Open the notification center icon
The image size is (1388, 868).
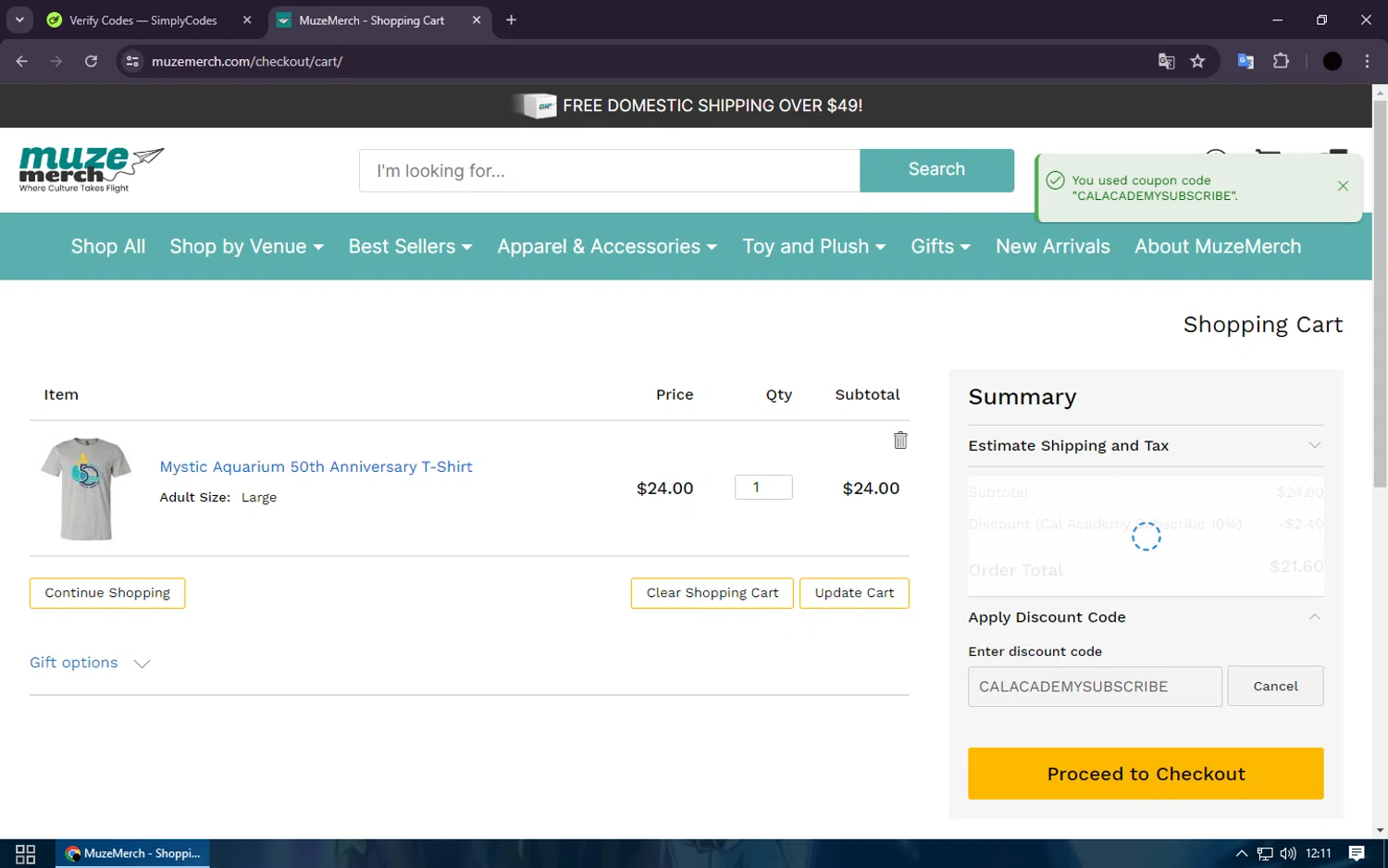click(1357, 853)
